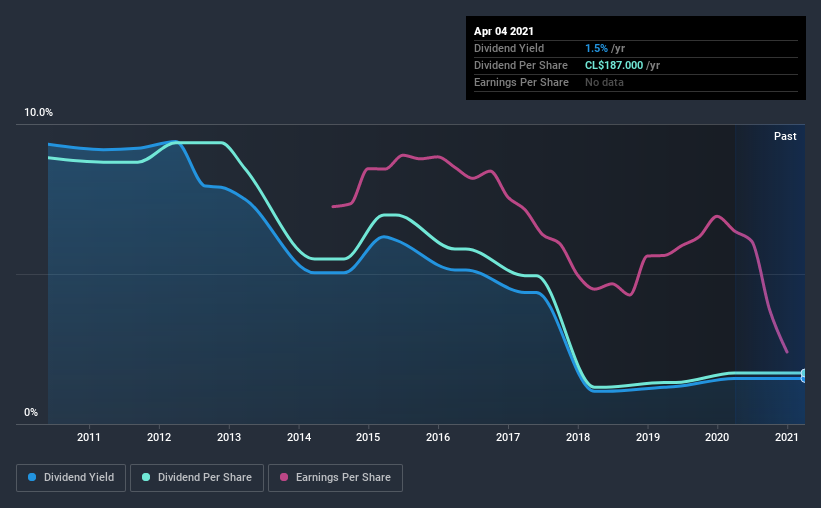
Task: Click the 0% y-axis label
Action: click(31, 413)
